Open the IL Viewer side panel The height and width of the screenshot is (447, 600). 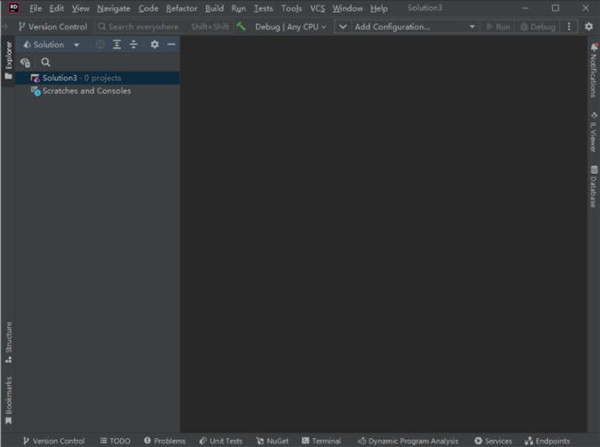[593, 132]
